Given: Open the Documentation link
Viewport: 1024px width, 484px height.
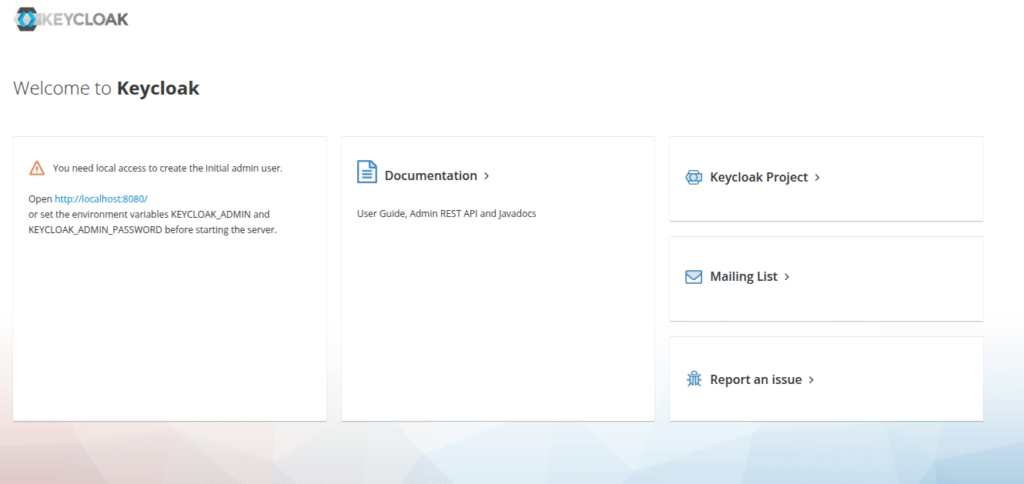Looking at the screenshot, I should 431,176.
